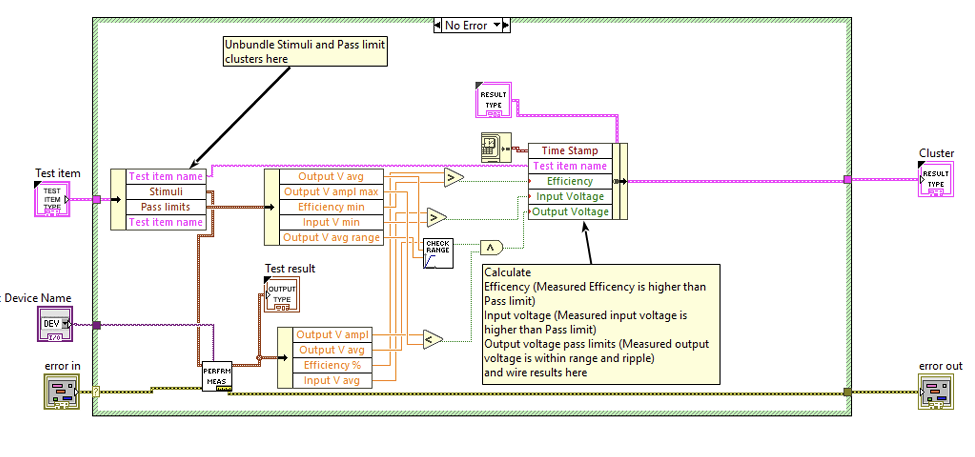The height and width of the screenshot is (457, 975).
Task: Select the Test item cluster control terminal
Action: (52, 199)
